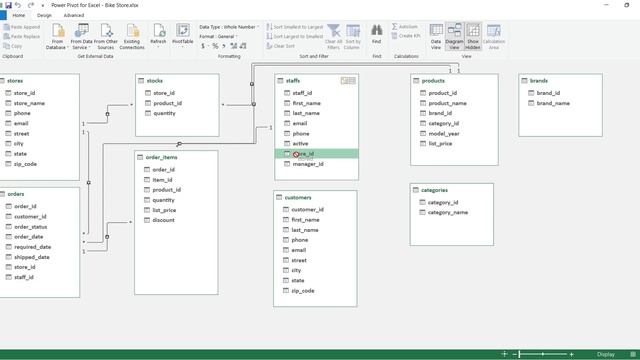Open the Quick Access Toolbar customize arrow
This screenshot has width=640, height=360.
42,6
